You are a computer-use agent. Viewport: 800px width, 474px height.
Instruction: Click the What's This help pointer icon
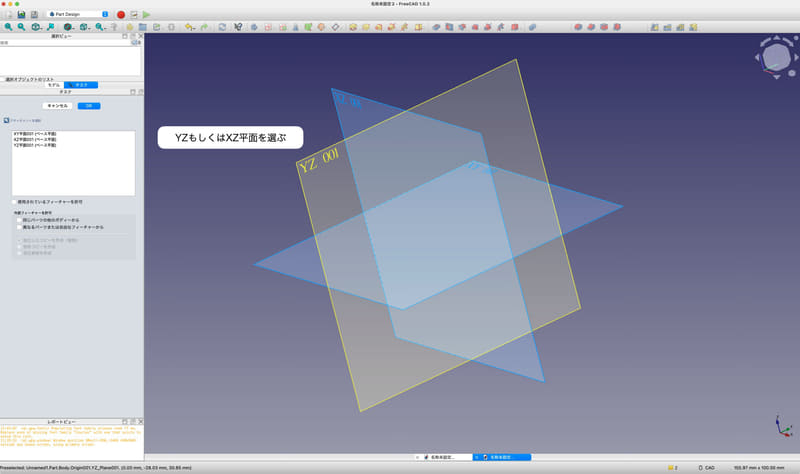pos(238,27)
